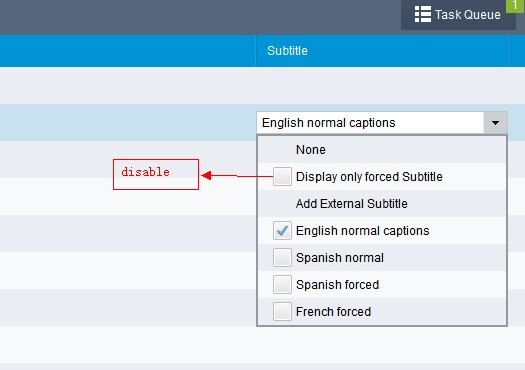Click the green task count badge
This screenshot has height=370, width=525.
[x=515, y=6]
